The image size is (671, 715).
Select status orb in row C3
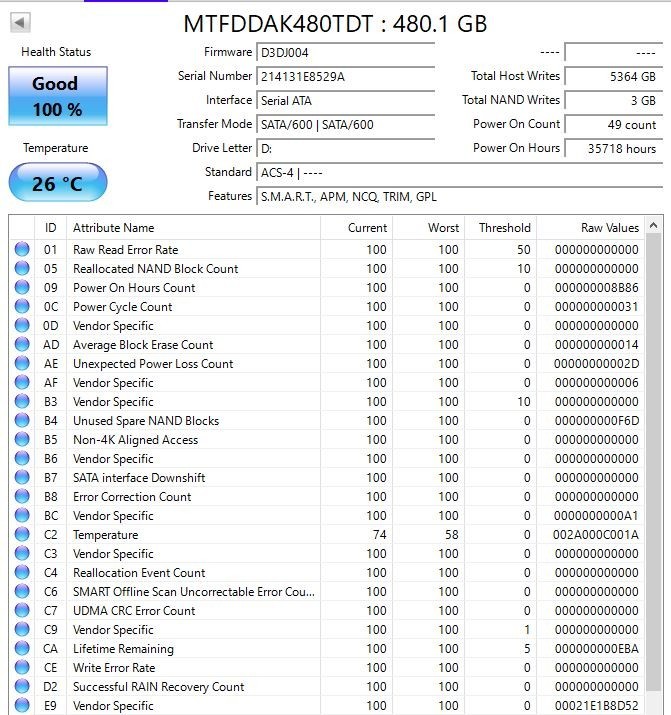point(22,554)
